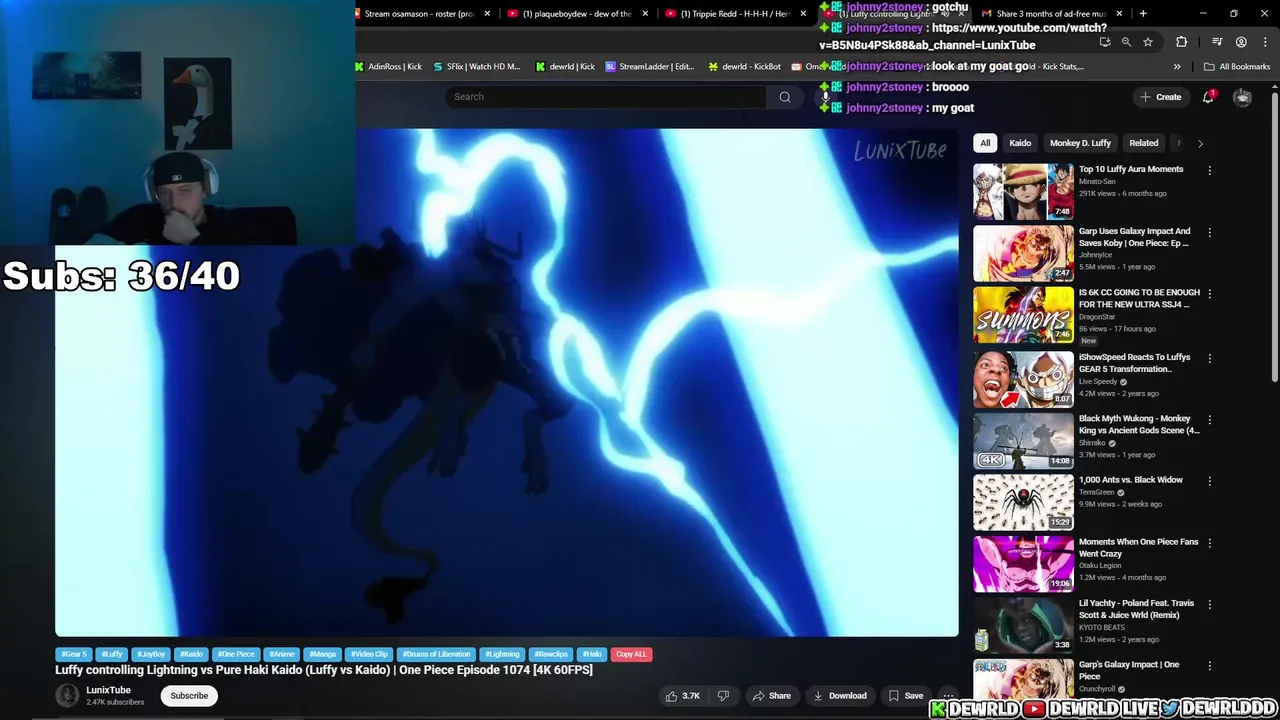Click the #Lightning hashtag chip
Image resolution: width=1280 pixels, height=720 pixels.
tap(502, 654)
